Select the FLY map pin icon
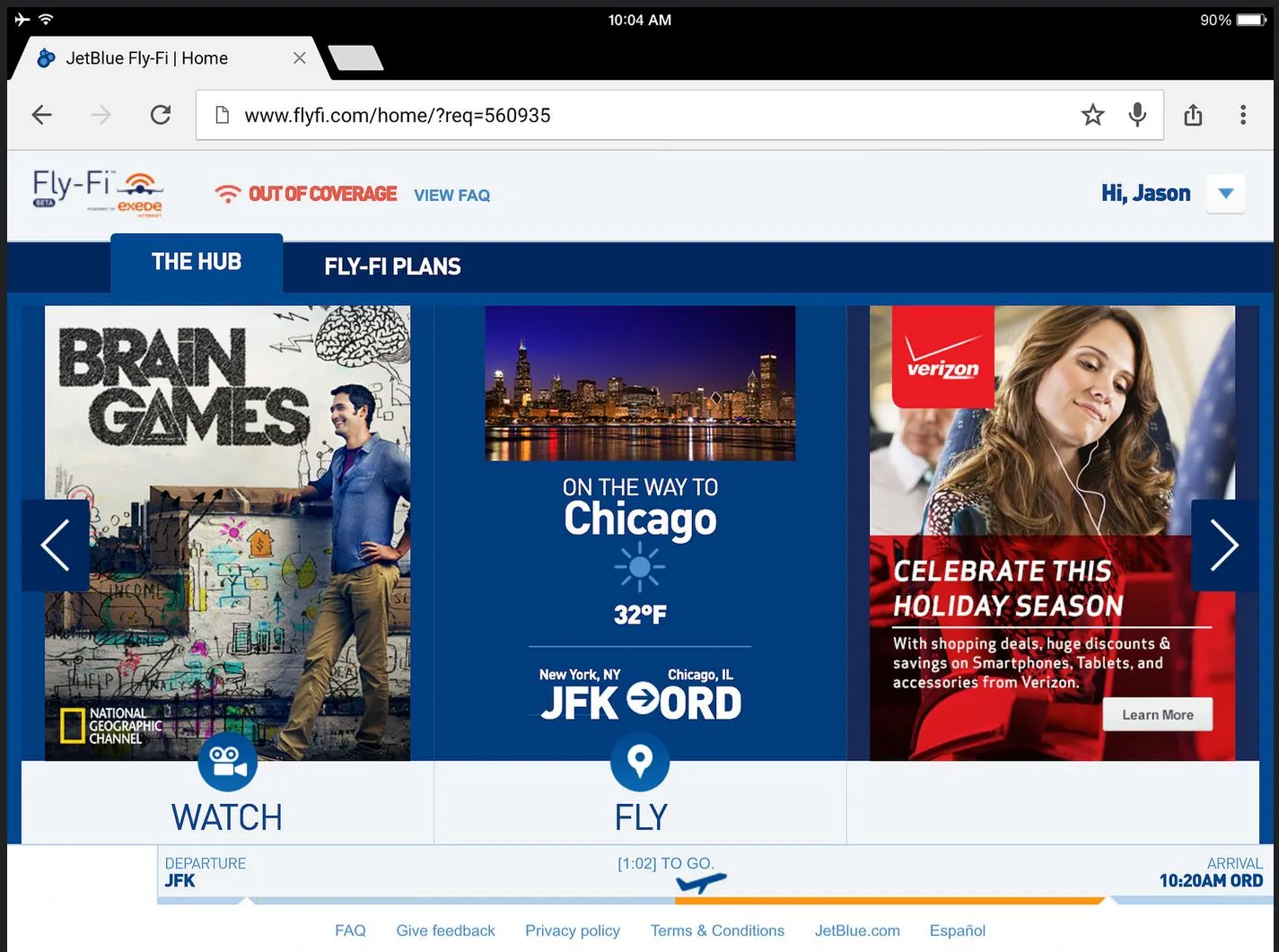The width and height of the screenshot is (1279, 952). (640, 762)
